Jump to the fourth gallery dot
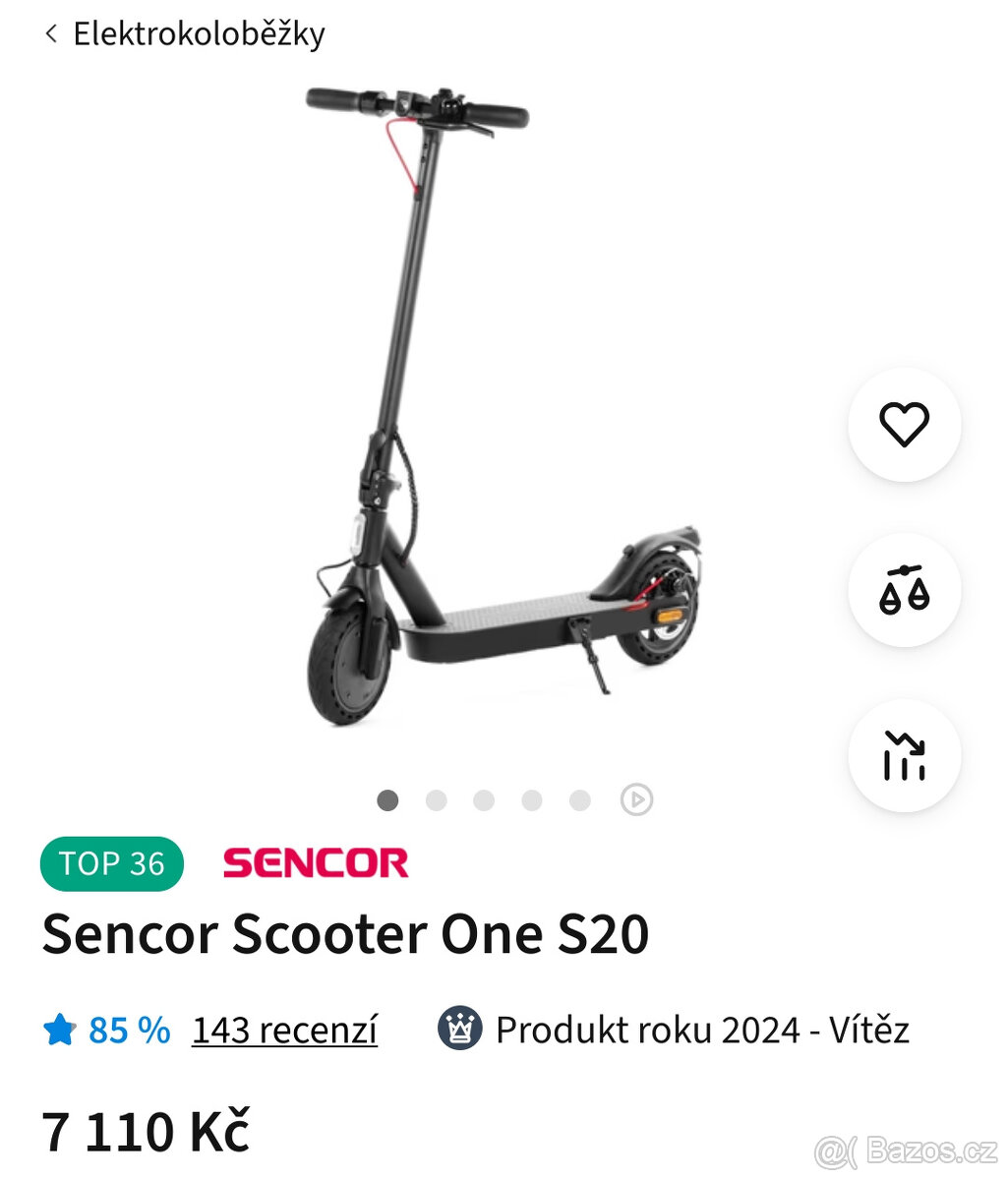 [x=532, y=799]
